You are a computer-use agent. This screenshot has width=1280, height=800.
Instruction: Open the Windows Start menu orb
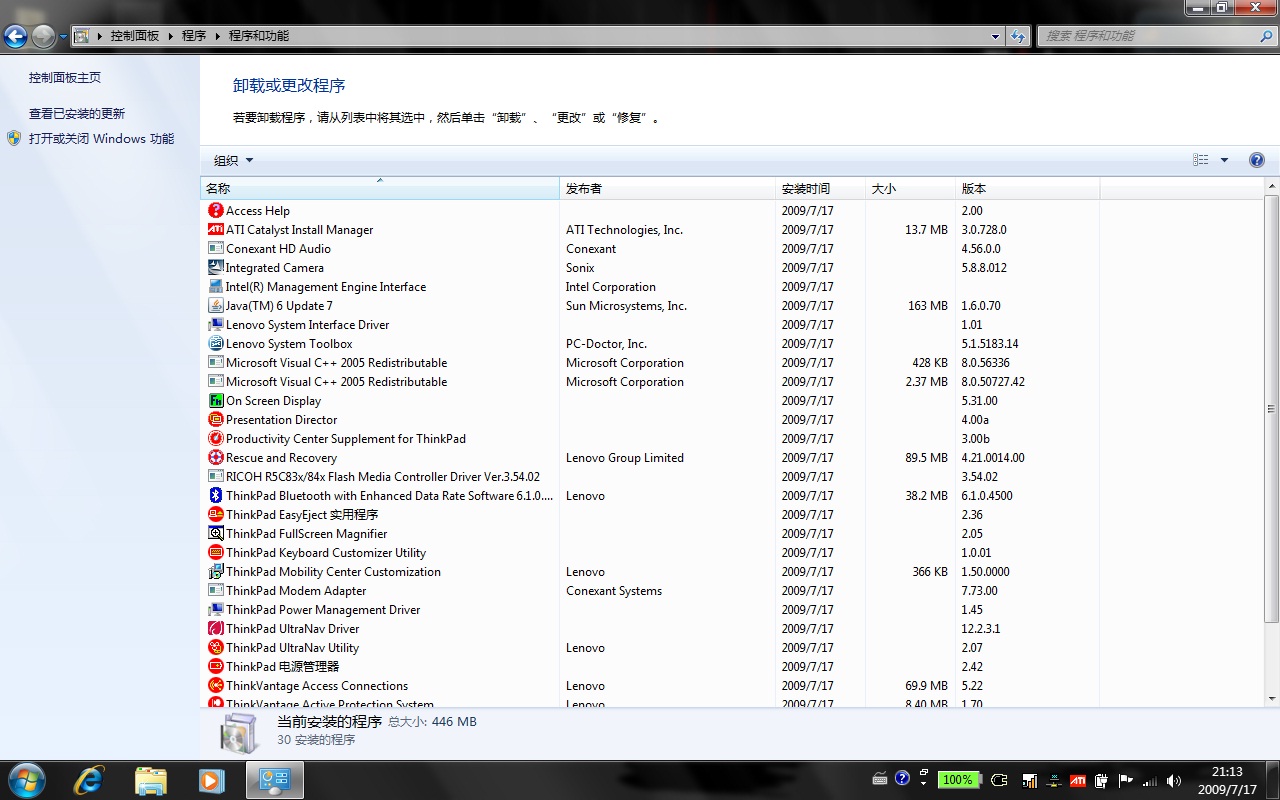27,779
